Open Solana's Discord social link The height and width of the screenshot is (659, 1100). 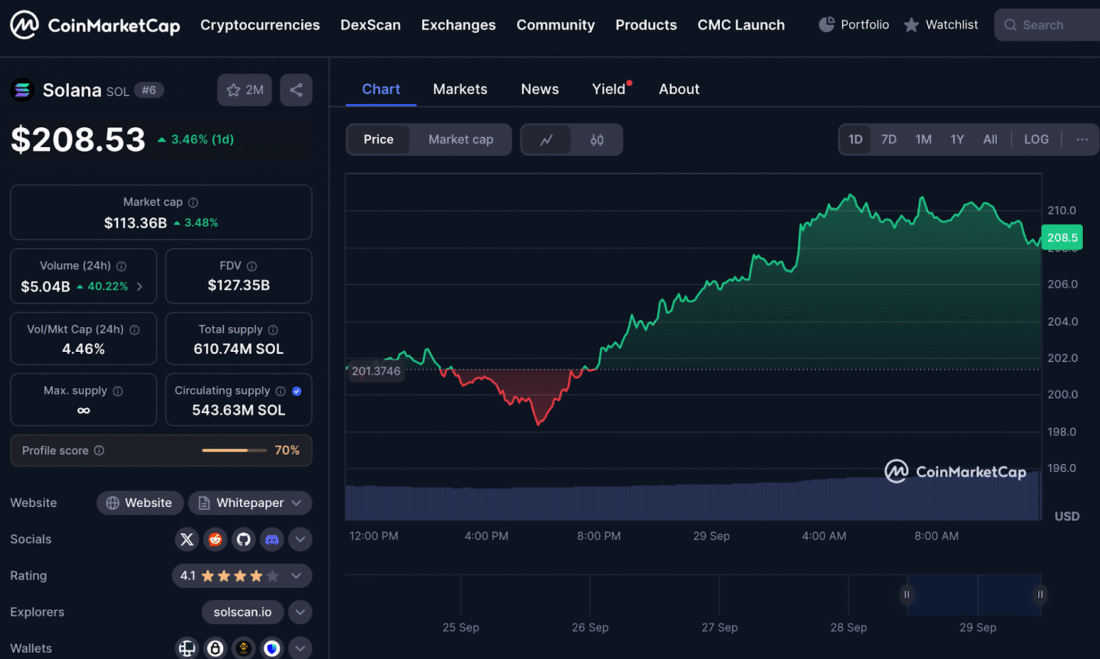pyautogui.click(x=271, y=540)
